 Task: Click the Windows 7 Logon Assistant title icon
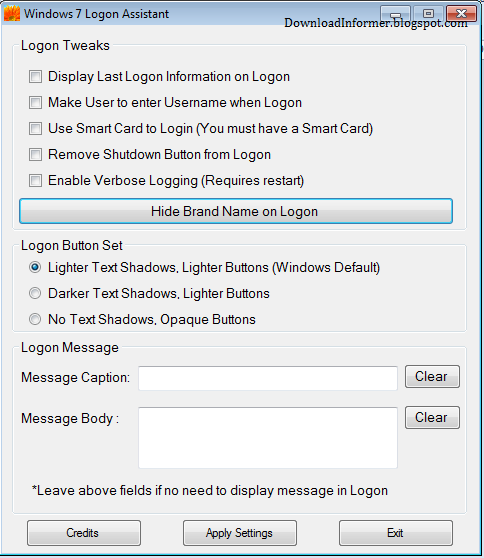(x=12, y=14)
